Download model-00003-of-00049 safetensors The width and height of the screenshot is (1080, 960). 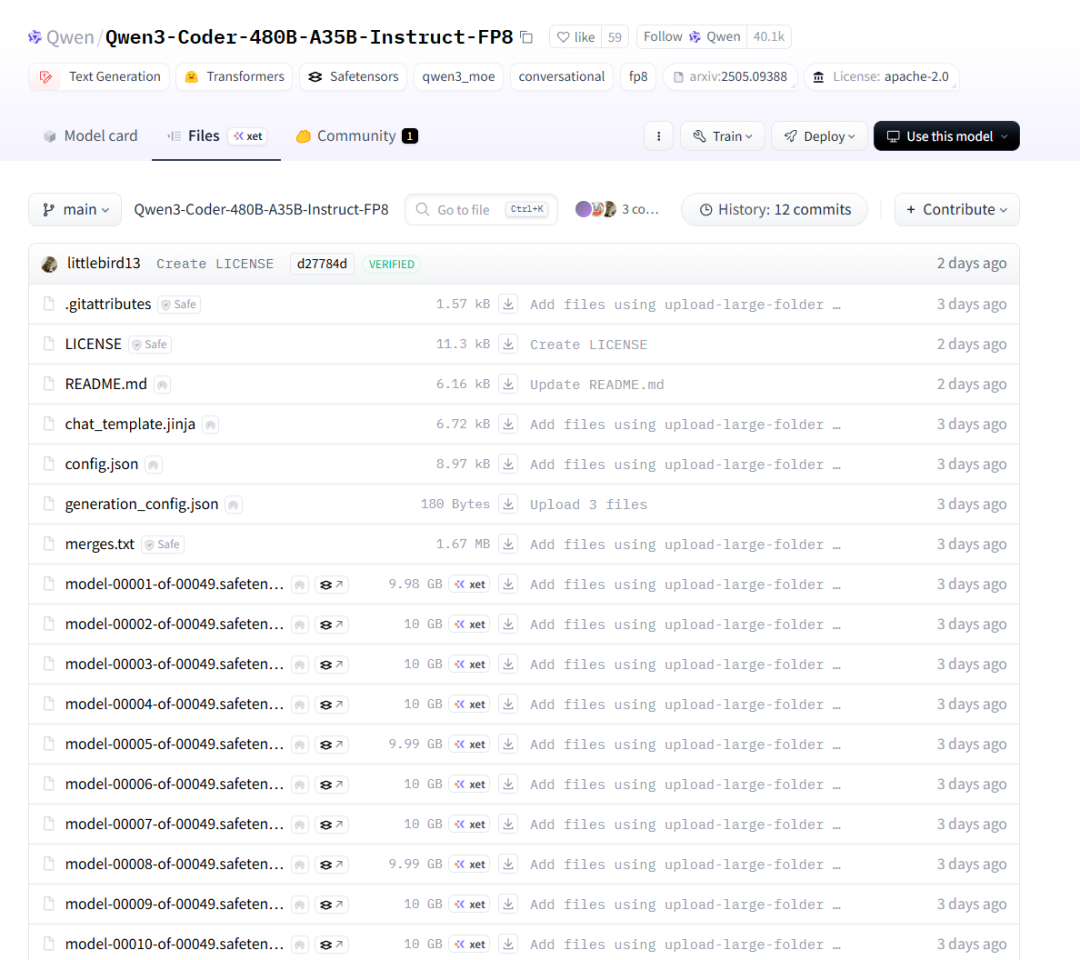coord(508,664)
